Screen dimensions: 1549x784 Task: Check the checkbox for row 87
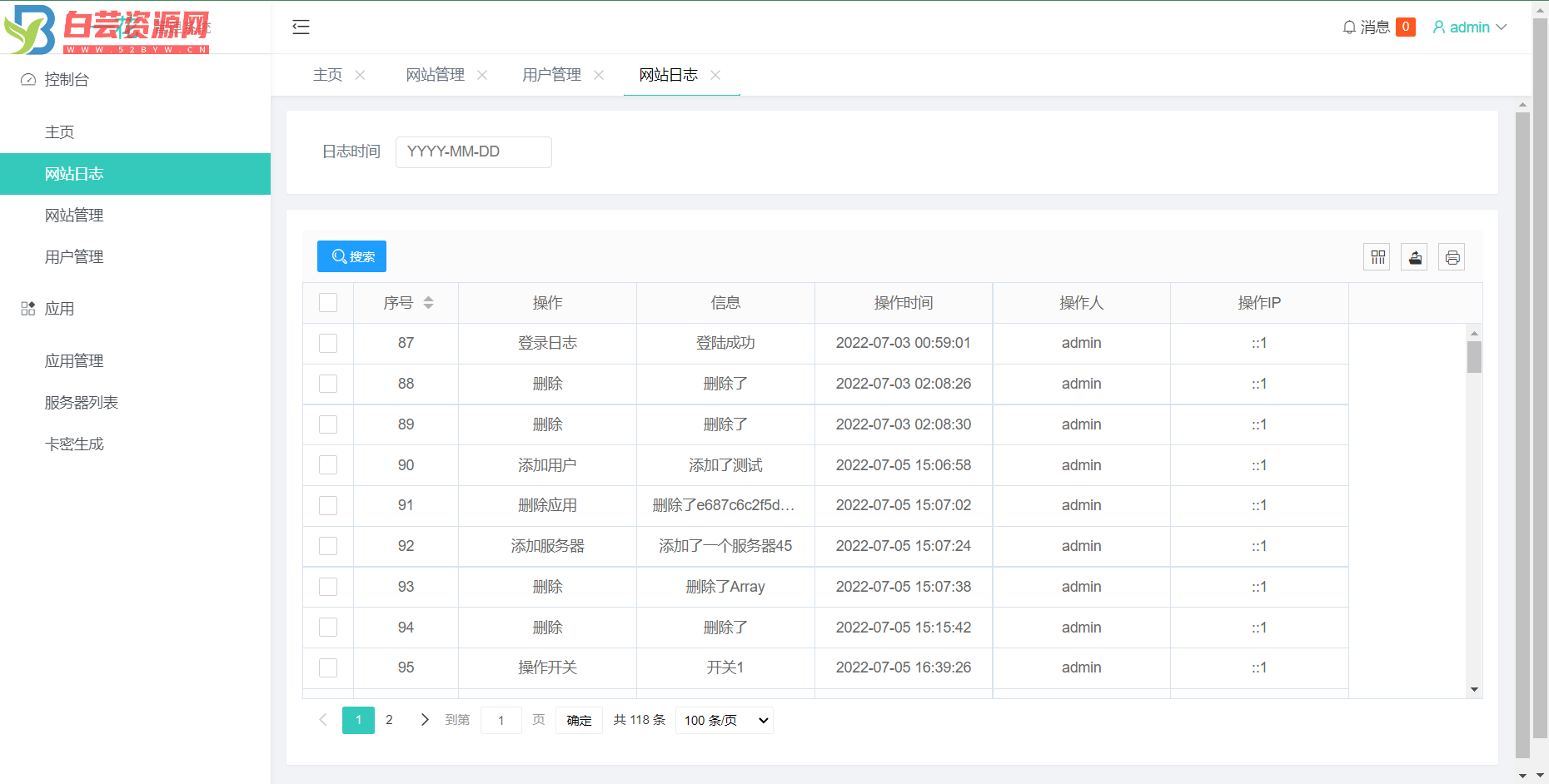(328, 343)
